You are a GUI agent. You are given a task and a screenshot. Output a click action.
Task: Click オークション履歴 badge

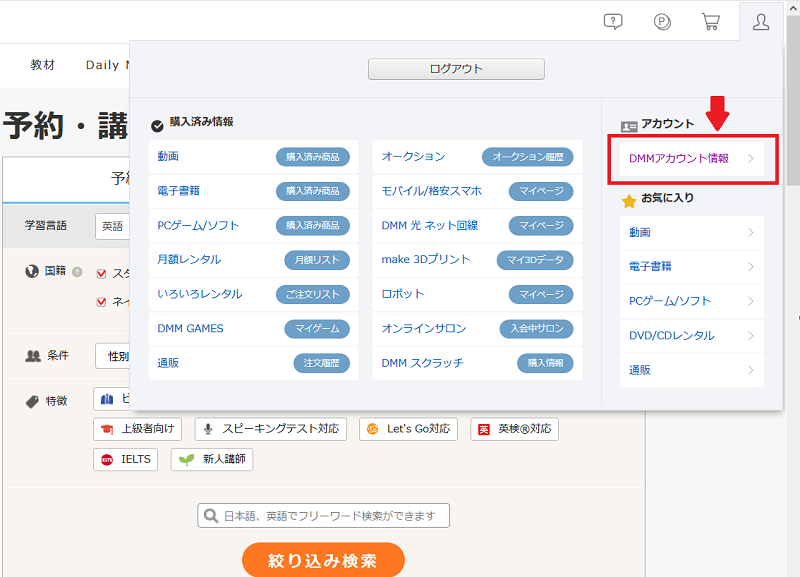pyautogui.click(x=528, y=157)
